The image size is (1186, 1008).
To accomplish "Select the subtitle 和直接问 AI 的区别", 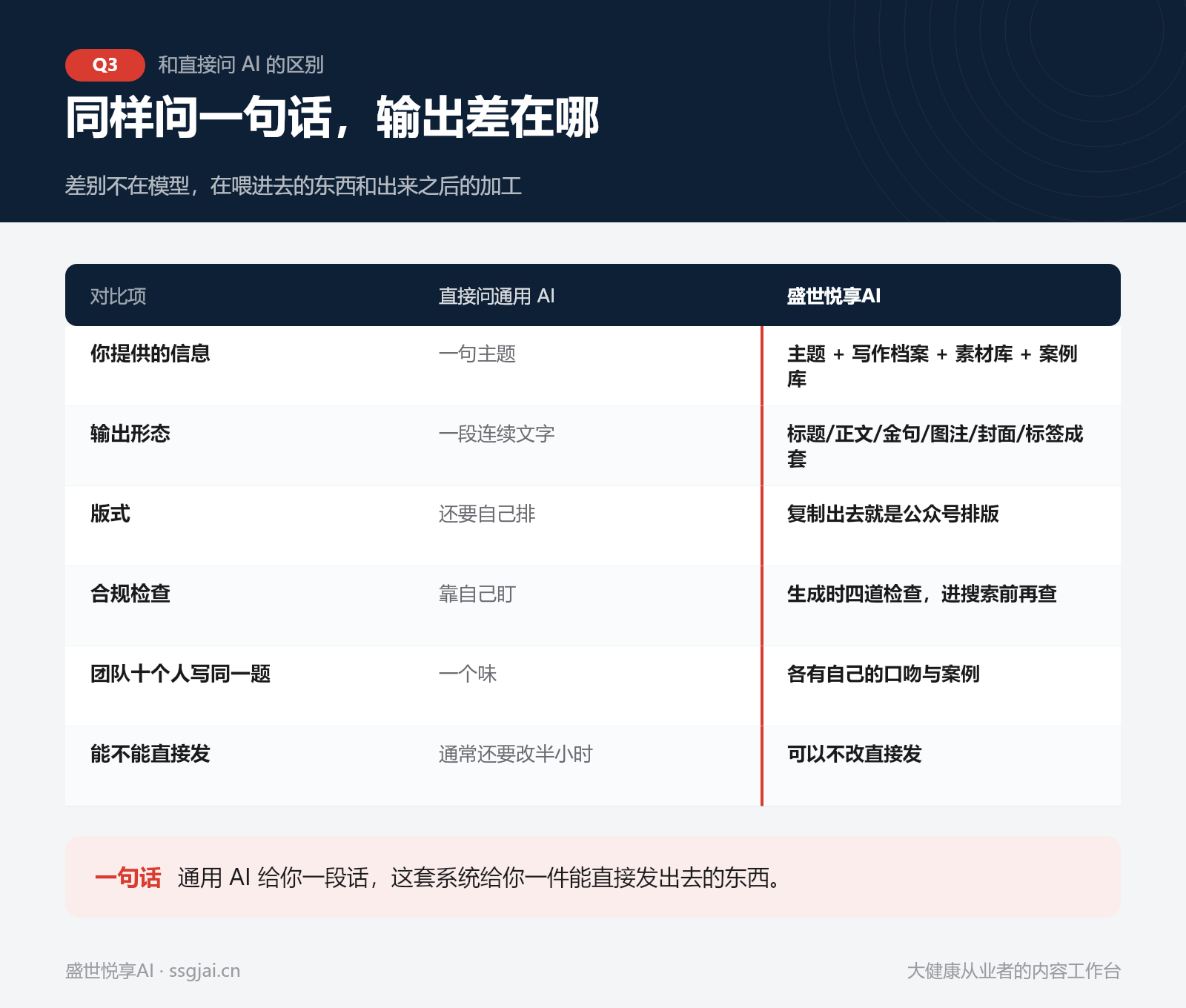I will tap(241, 65).
